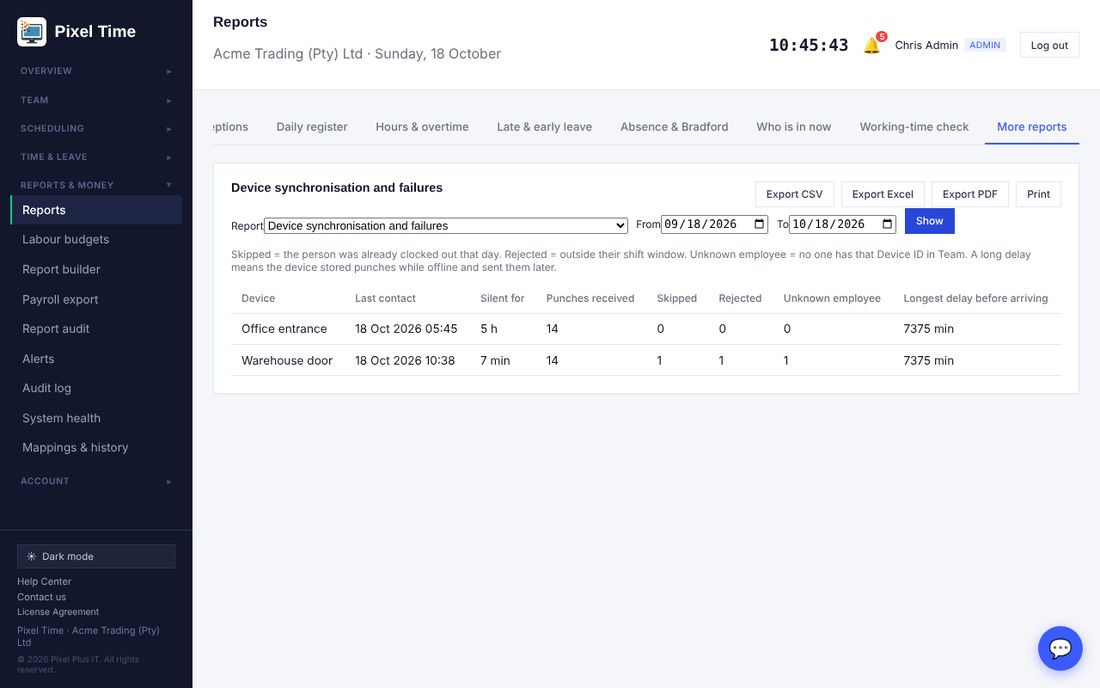The width and height of the screenshot is (1100, 688).
Task: Open the From date calendar picker icon
Action: (759, 224)
